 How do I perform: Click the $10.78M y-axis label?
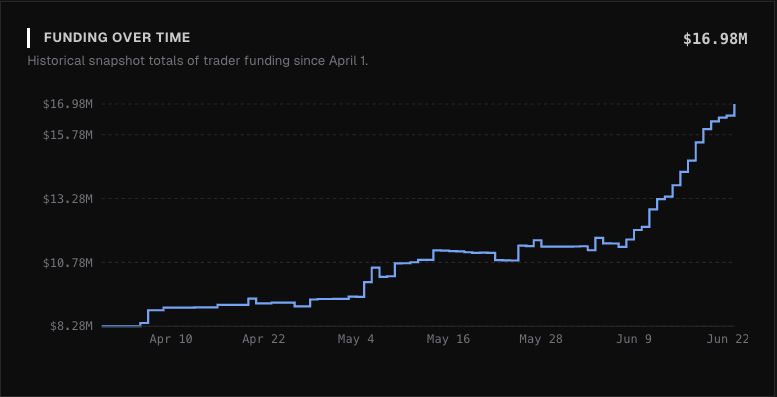pyautogui.click(x=68, y=262)
